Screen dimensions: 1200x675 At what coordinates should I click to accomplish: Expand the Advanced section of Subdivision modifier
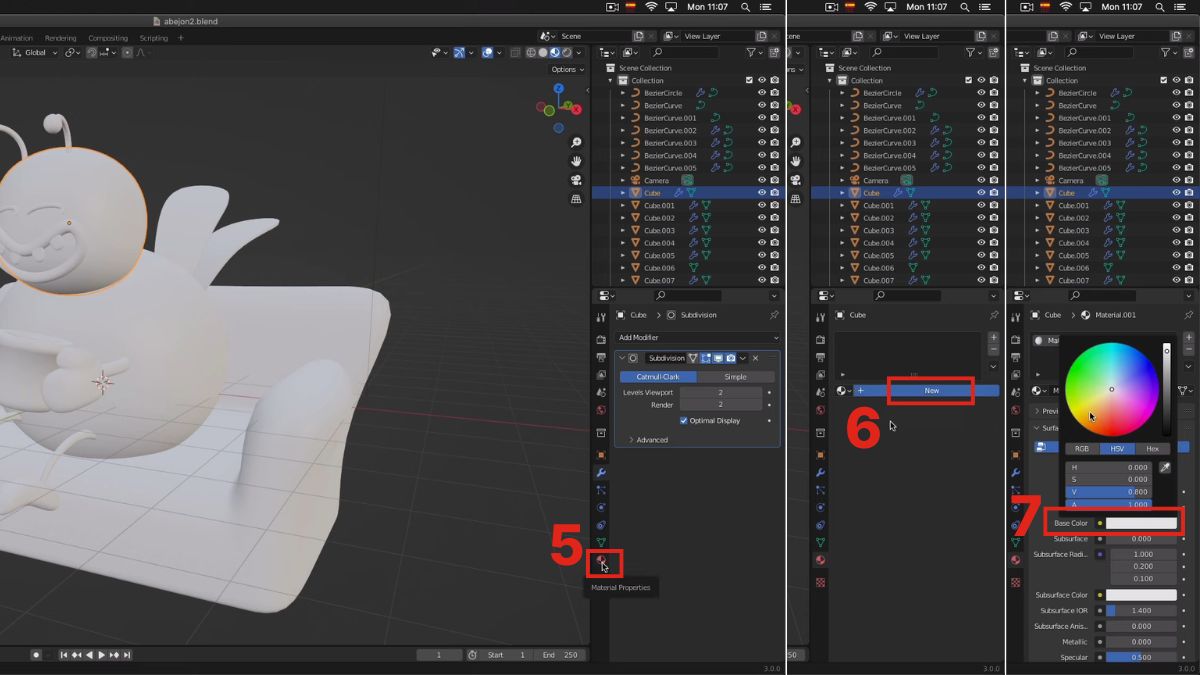coord(647,440)
